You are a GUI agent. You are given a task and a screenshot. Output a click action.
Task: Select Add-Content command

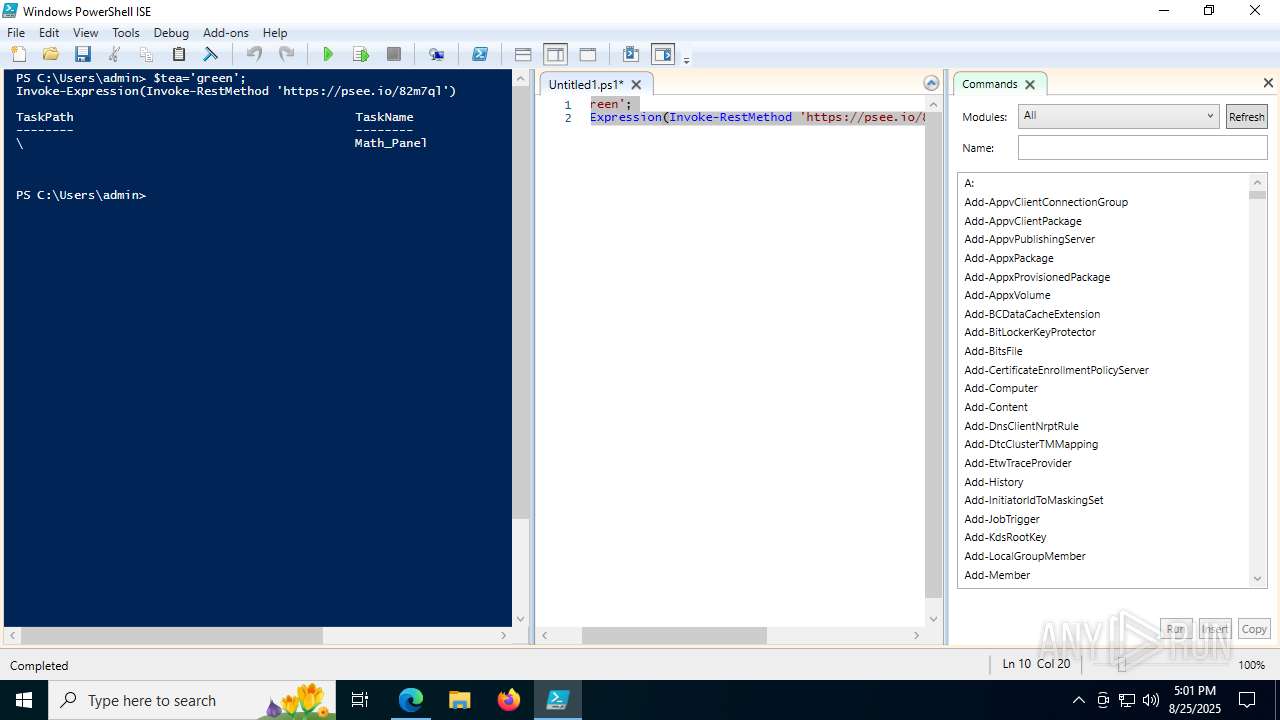[x=996, y=407]
